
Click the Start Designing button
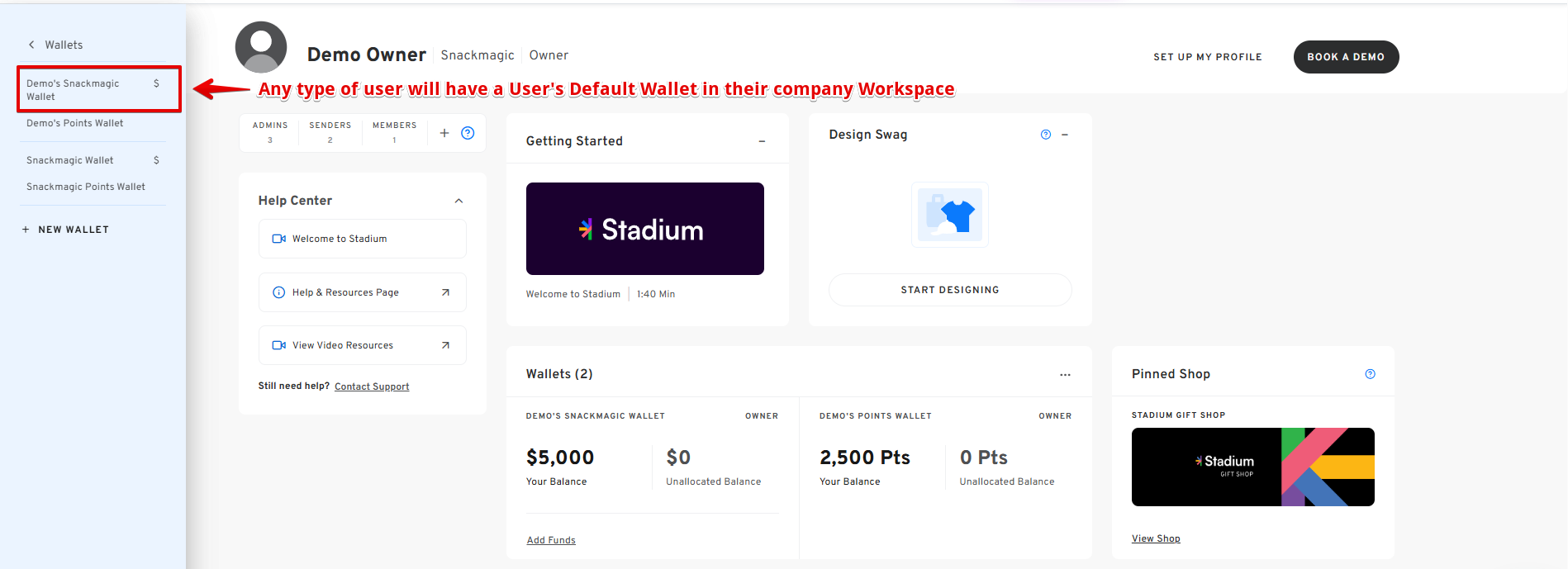point(950,290)
